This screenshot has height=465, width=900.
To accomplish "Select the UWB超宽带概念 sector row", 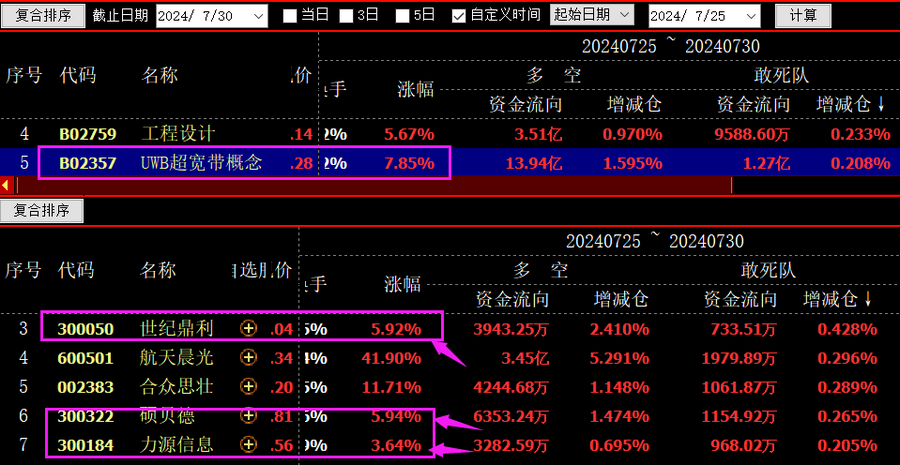I will (x=450, y=163).
